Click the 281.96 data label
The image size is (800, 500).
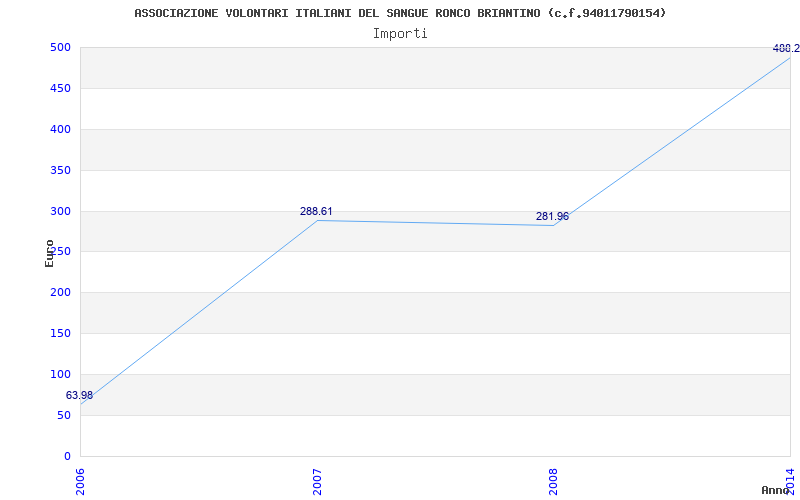pos(552,216)
